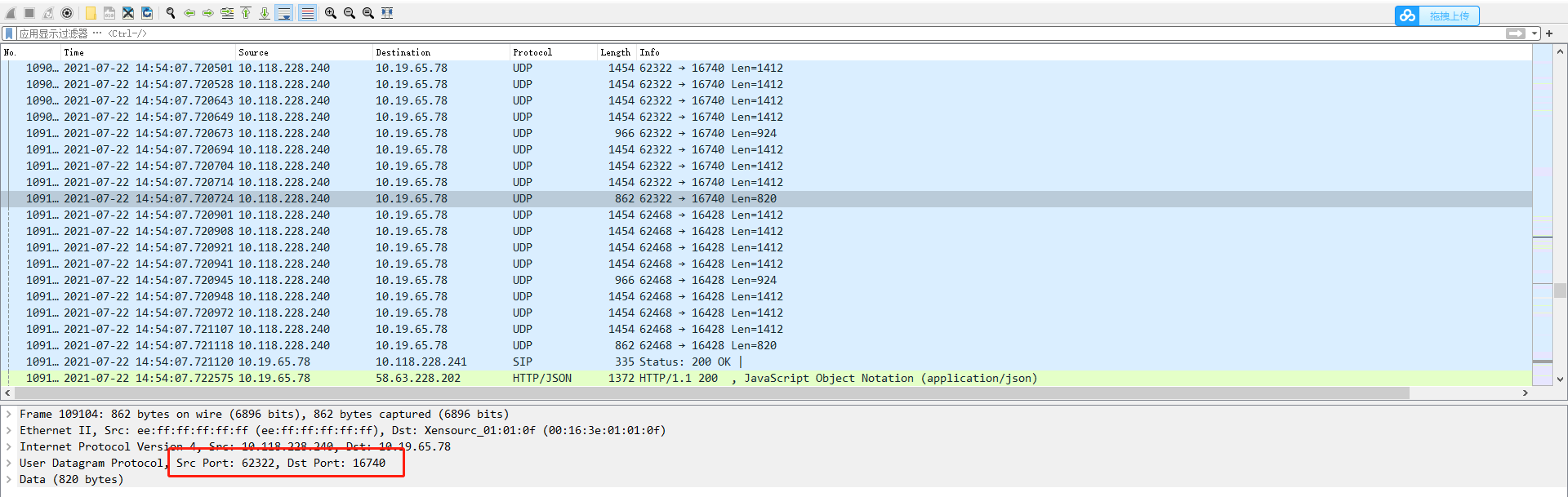Close the current capture file
Viewport: 1568px width, 497px height.
point(128,13)
